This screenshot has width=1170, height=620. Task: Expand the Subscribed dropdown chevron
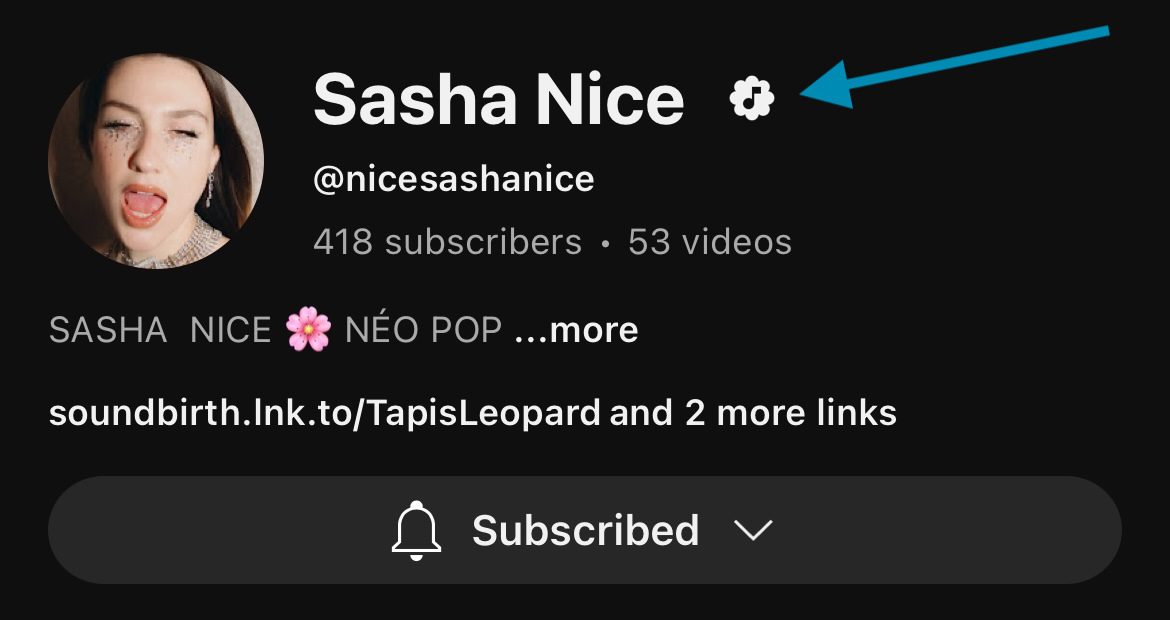click(x=753, y=530)
